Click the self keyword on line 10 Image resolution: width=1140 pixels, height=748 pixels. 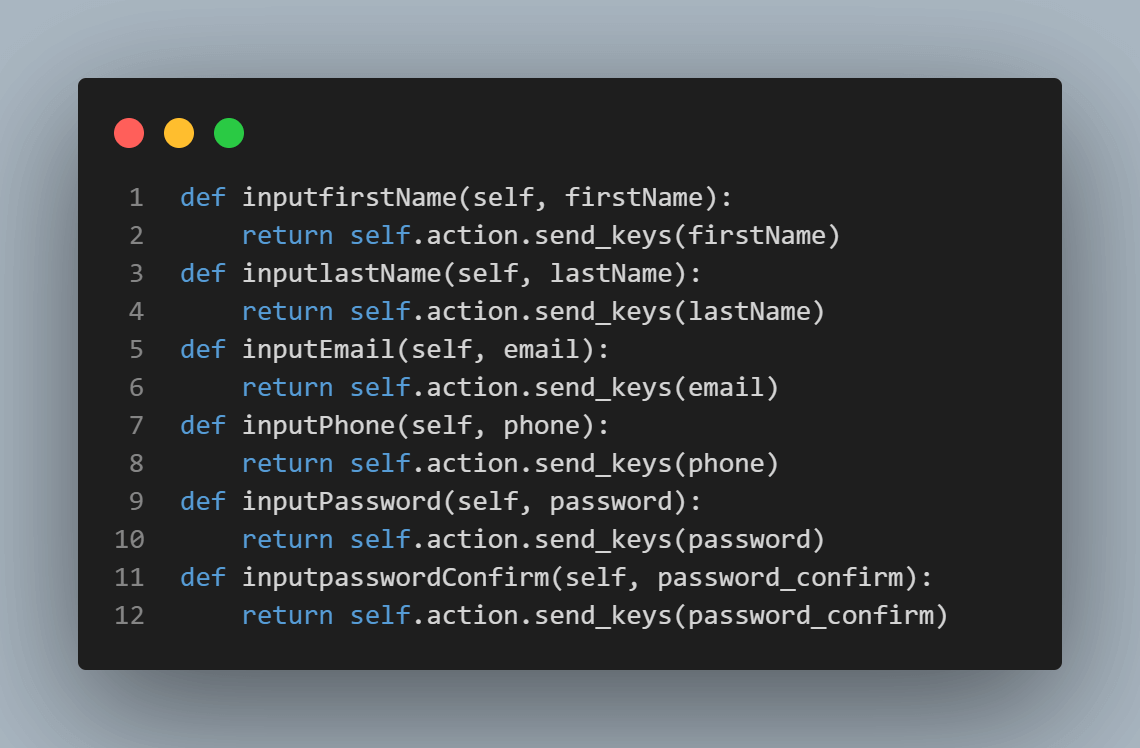[x=380, y=540]
